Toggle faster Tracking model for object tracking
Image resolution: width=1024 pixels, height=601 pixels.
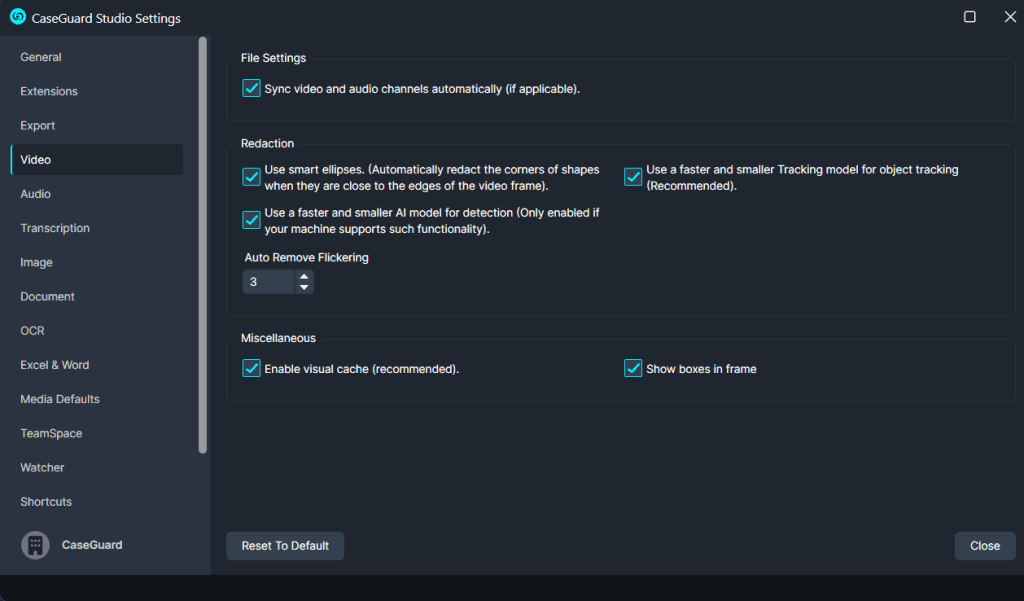pyautogui.click(x=633, y=177)
